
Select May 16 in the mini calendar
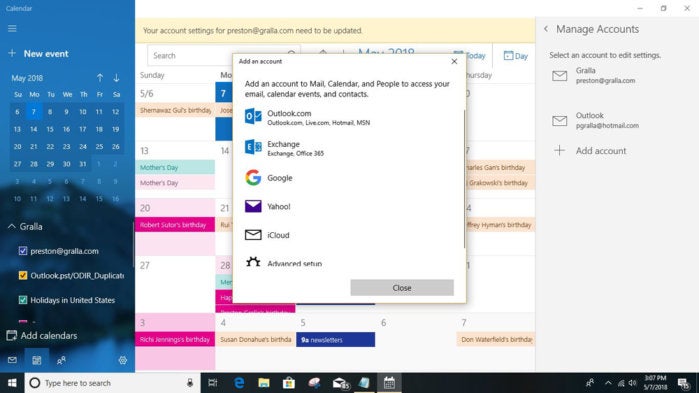point(66,129)
